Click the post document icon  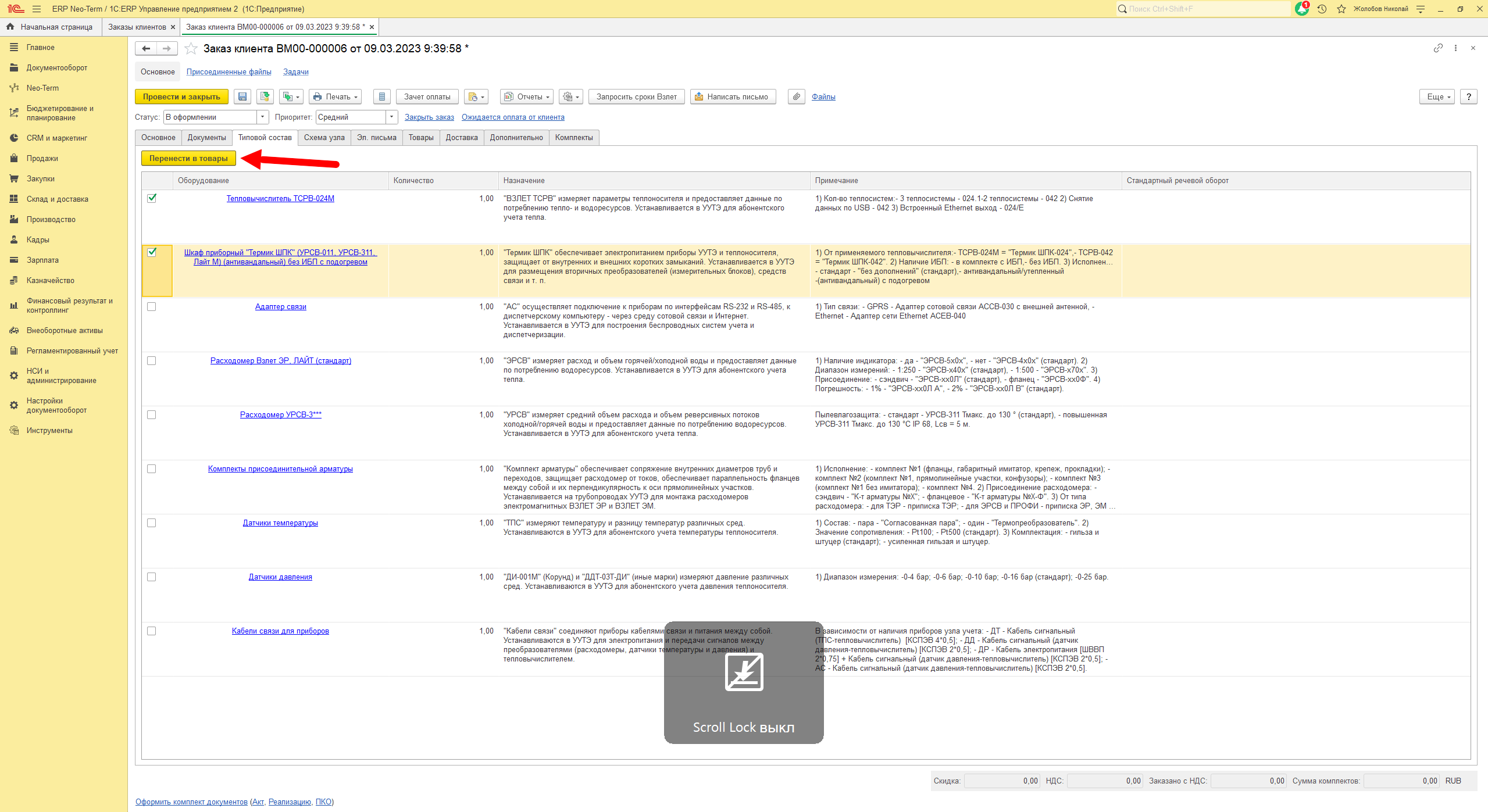(265, 96)
